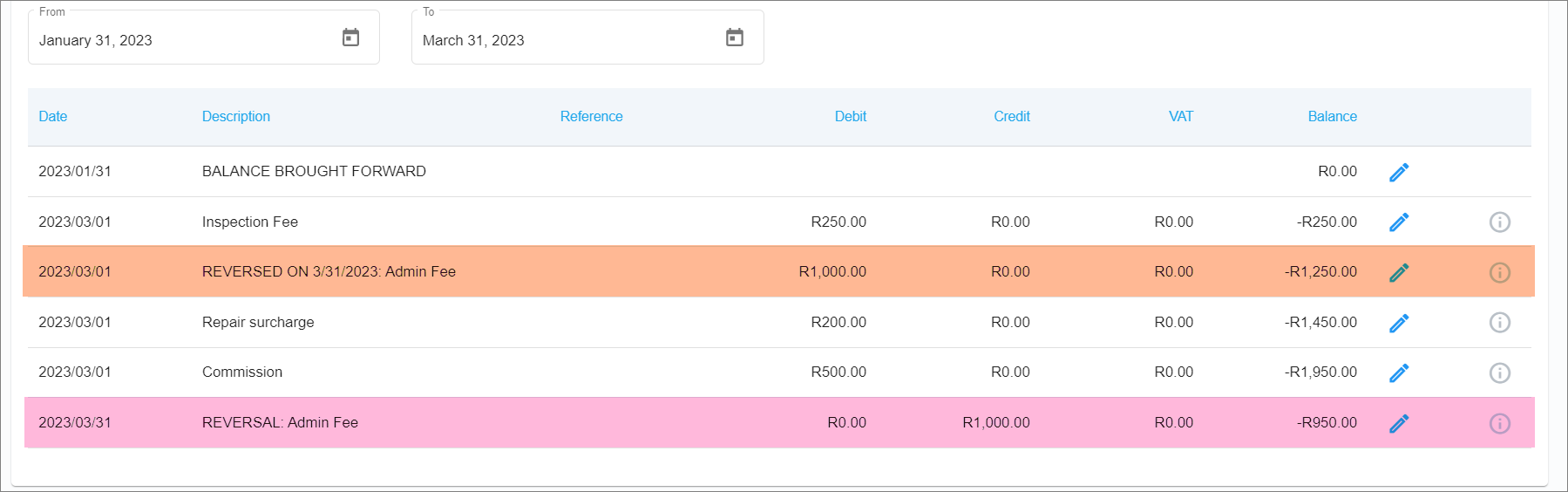Sort table by Date column header
The height and width of the screenshot is (492, 1568).
[53, 117]
